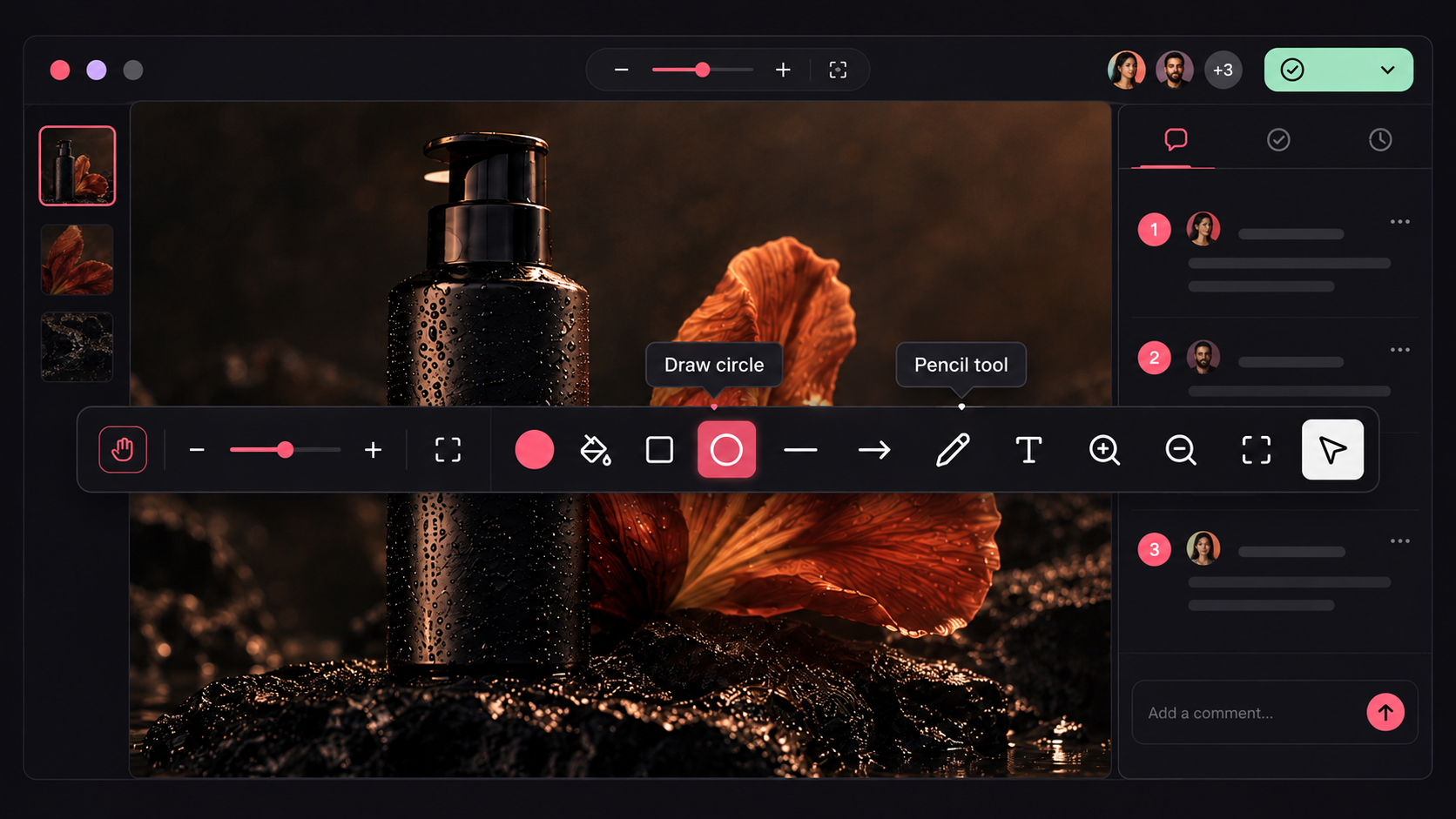Click comment marker number 2
Viewport: 1456px width, 819px height.
point(1155,358)
